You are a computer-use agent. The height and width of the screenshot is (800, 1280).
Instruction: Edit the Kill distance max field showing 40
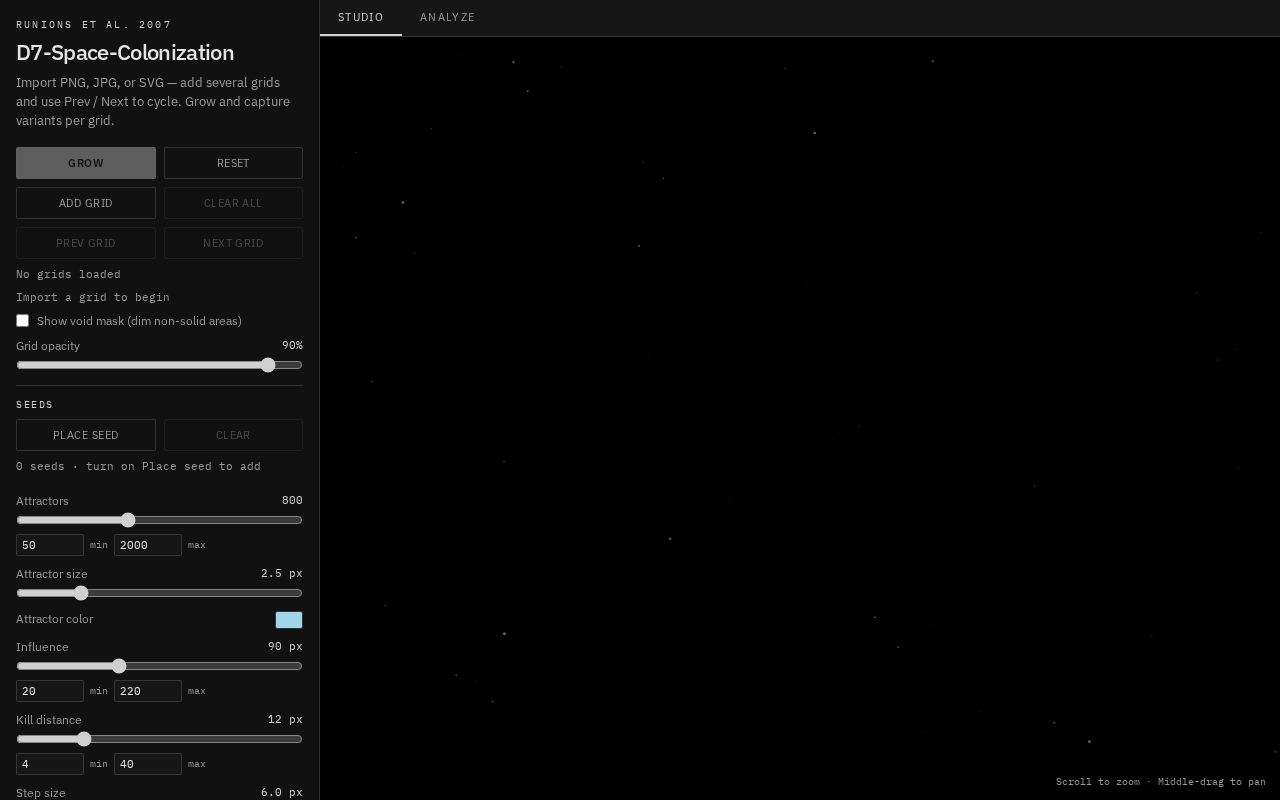pyautogui.click(x=148, y=764)
